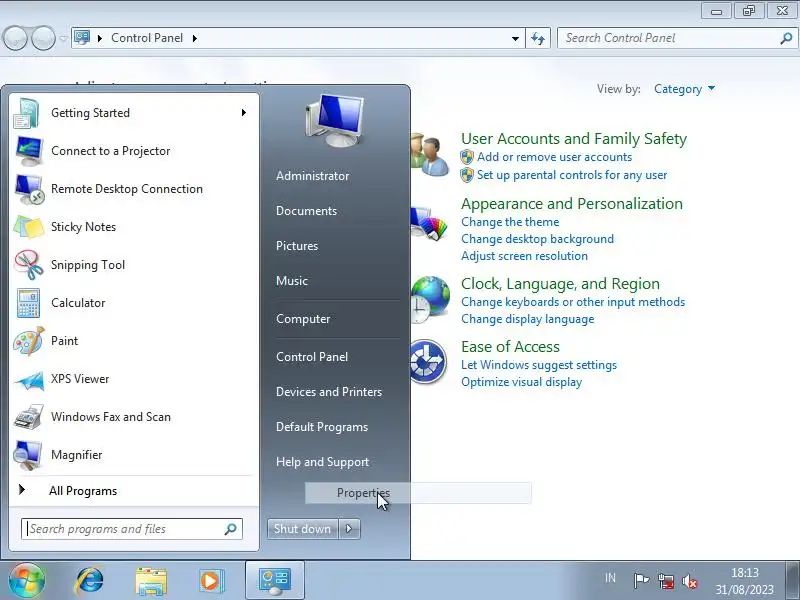The height and width of the screenshot is (600, 800).
Task: Open Administrator personal folder
Action: coord(312,176)
